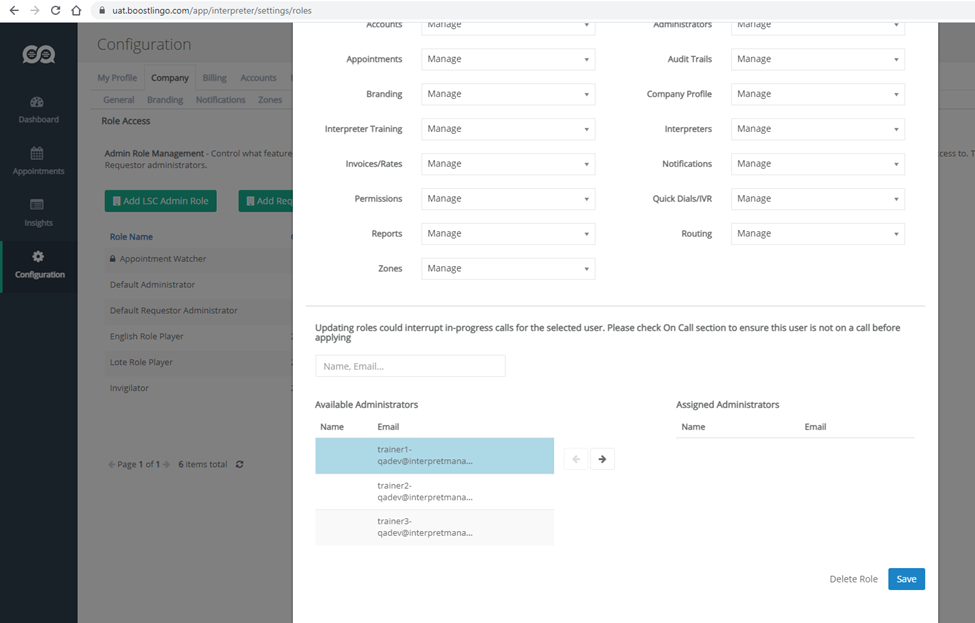
Task: Expand the Zones permission dropdown
Action: click(x=508, y=269)
